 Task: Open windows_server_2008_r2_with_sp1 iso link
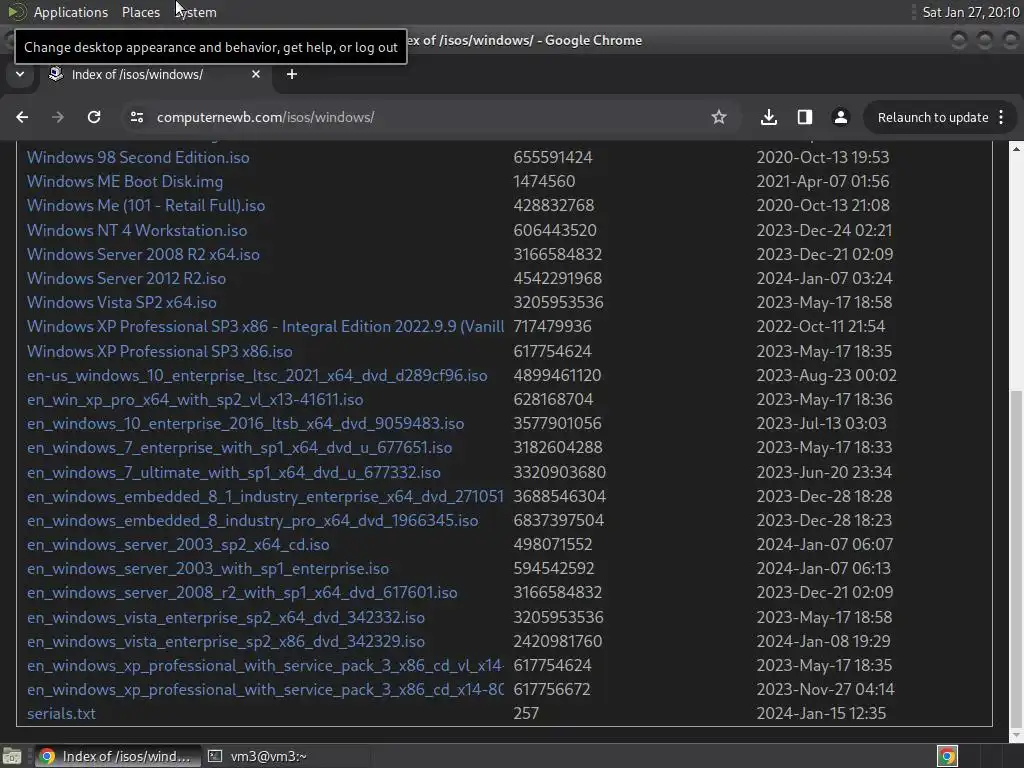pyautogui.click(x=242, y=593)
